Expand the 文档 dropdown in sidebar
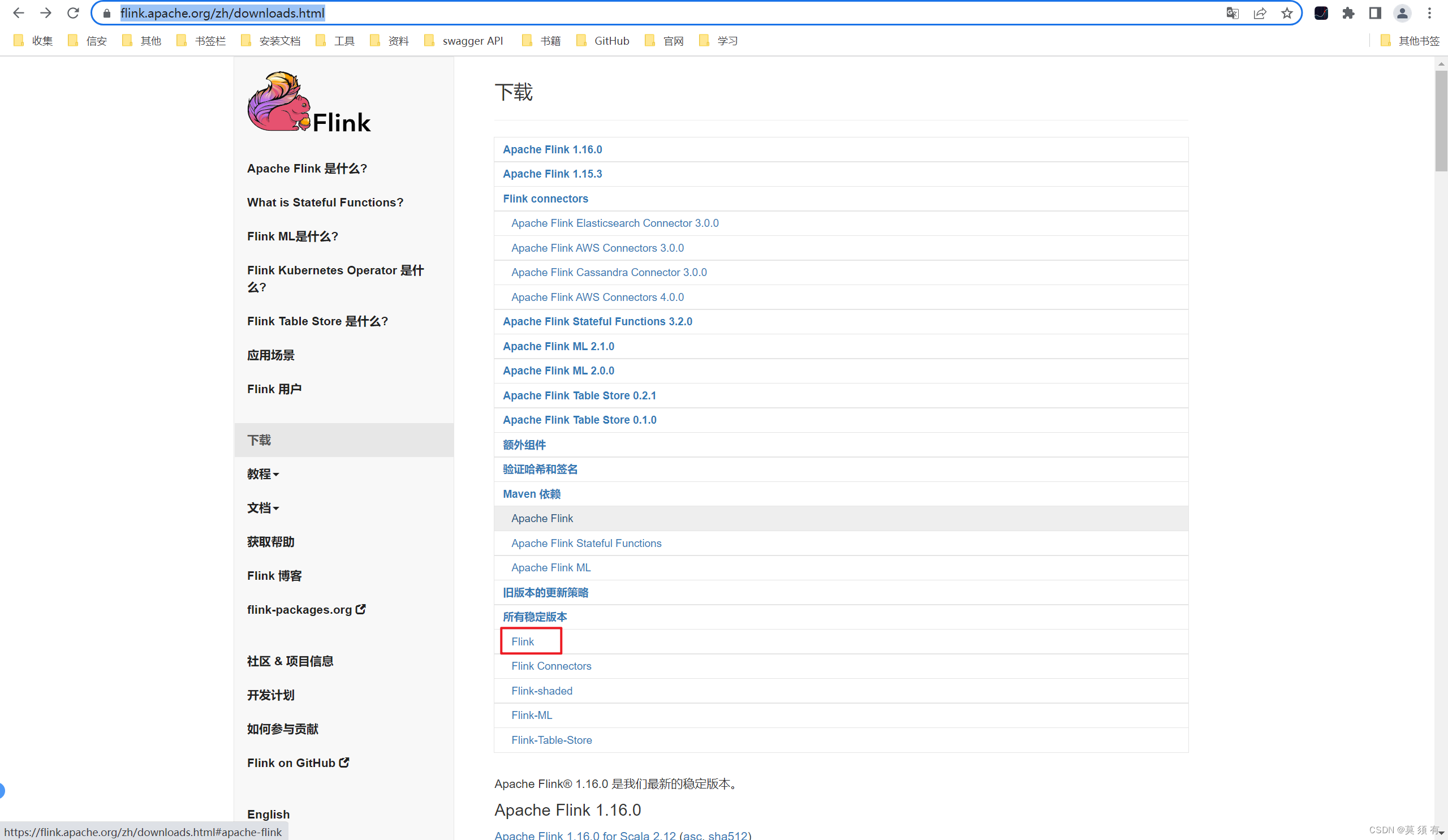Image resolution: width=1448 pixels, height=840 pixels. coord(263,508)
